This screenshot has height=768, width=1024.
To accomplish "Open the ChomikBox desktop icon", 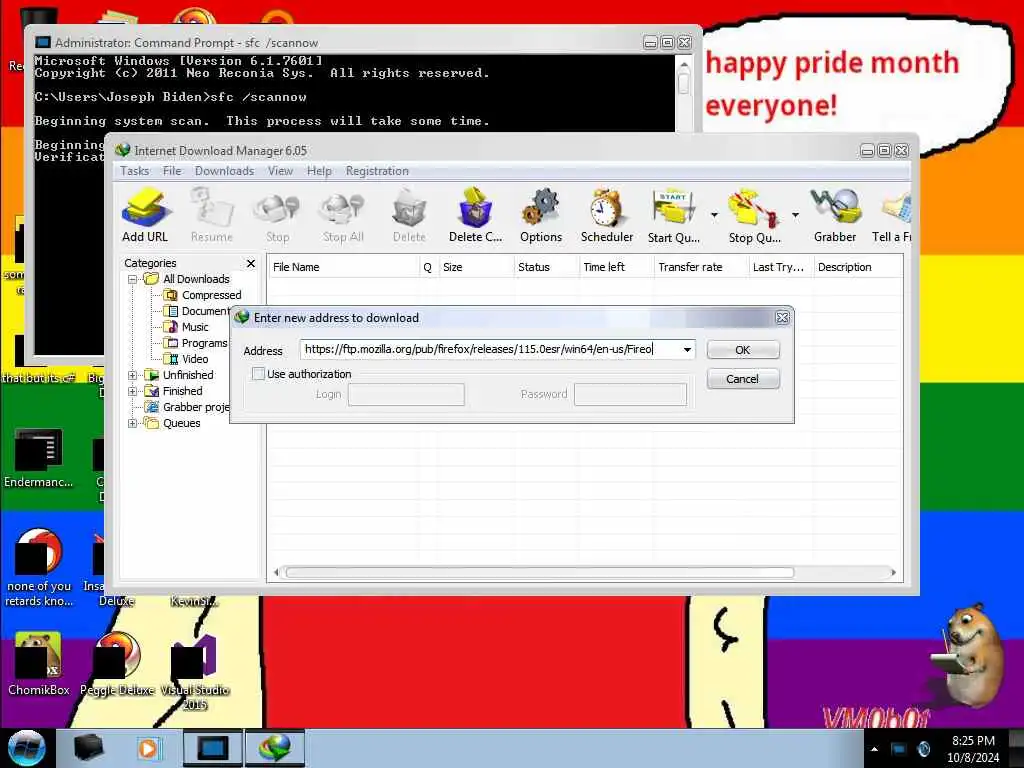I will coord(39,664).
